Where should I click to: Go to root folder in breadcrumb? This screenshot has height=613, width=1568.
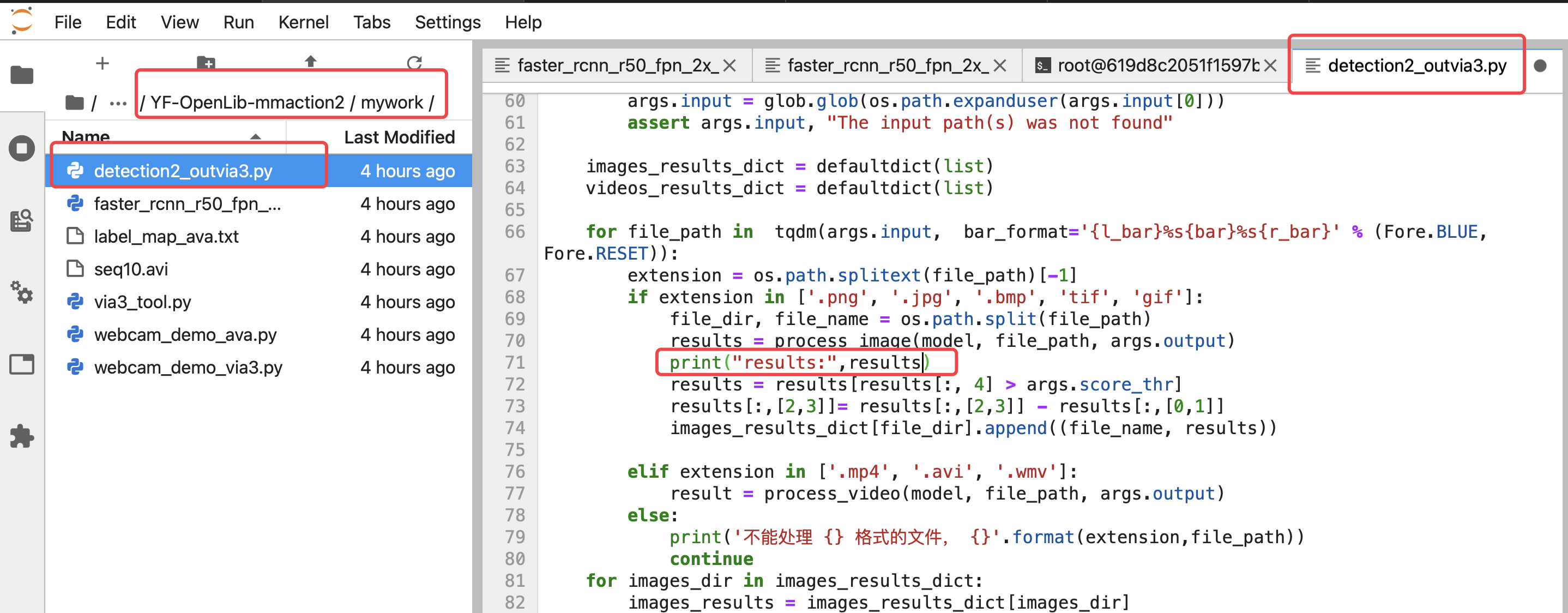pos(74,103)
